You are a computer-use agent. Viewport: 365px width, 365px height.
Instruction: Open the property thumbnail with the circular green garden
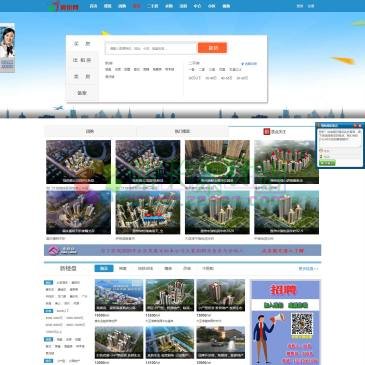click(x=217, y=162)
